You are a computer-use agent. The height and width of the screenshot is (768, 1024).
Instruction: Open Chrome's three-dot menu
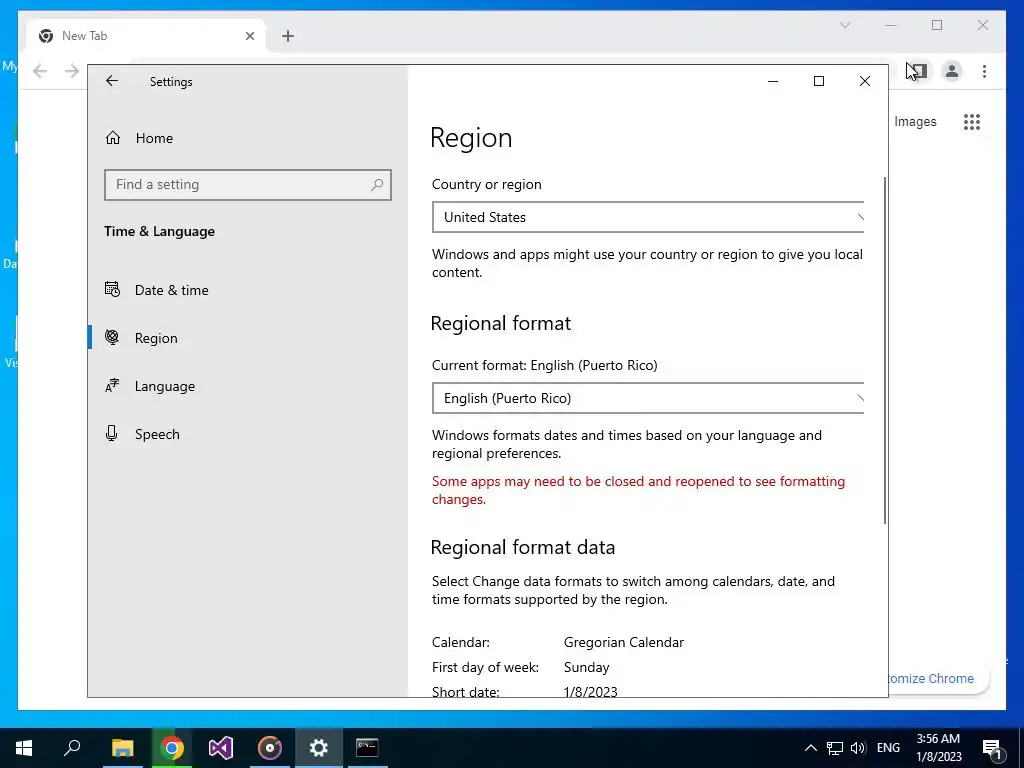[984, 71]
